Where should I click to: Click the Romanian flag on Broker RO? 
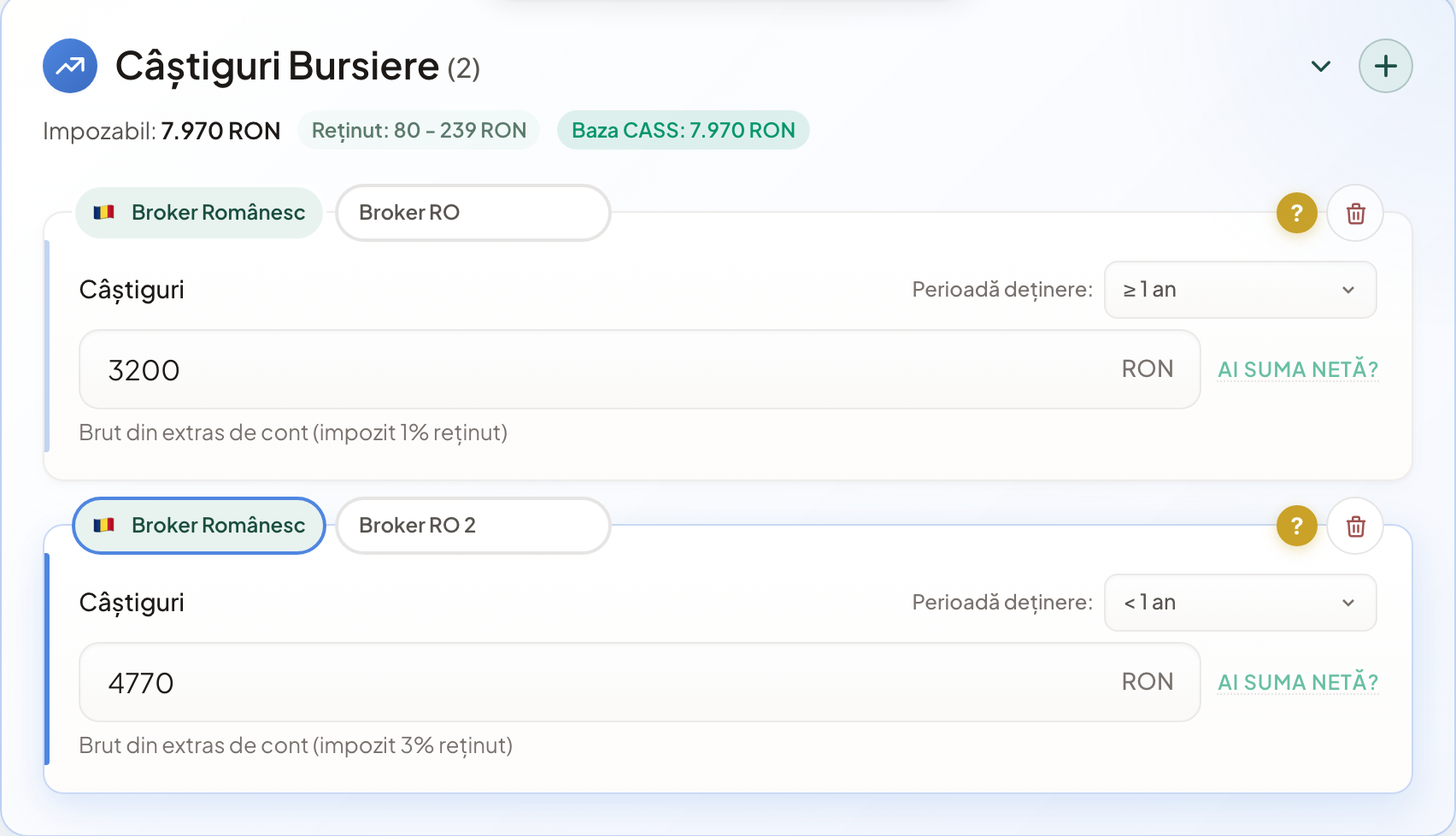point(103,213)
